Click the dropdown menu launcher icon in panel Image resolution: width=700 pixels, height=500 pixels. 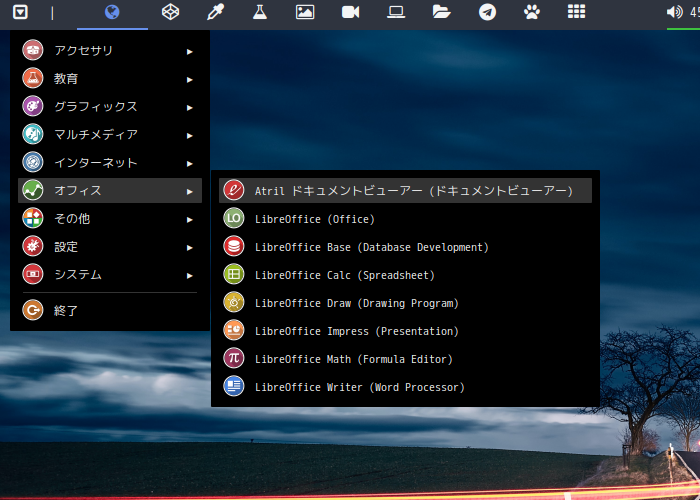click(20, 12)
